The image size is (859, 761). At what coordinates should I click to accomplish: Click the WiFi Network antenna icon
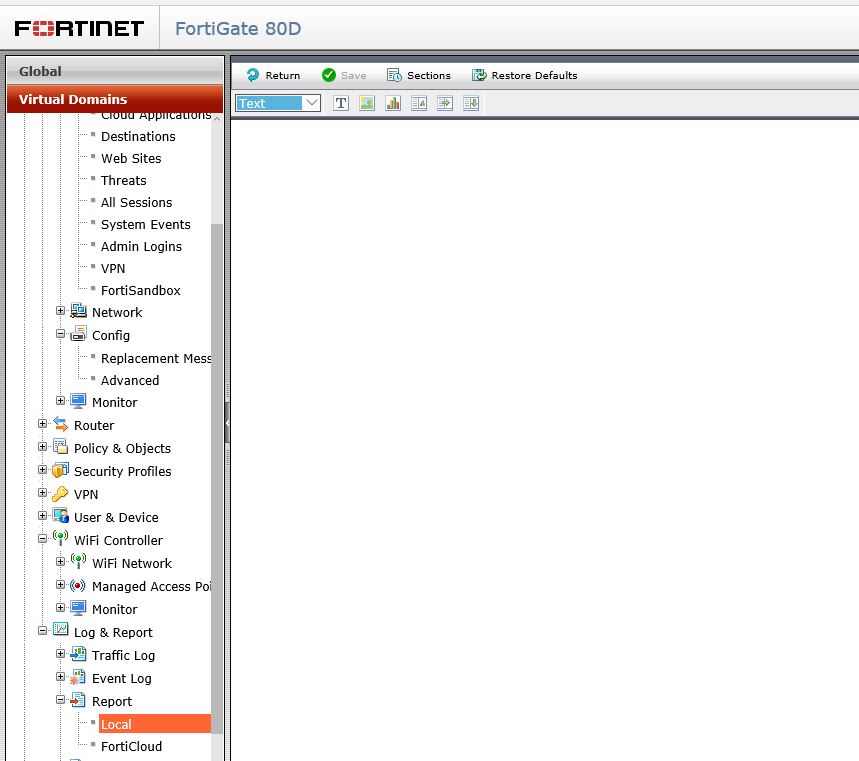[78, 561]
